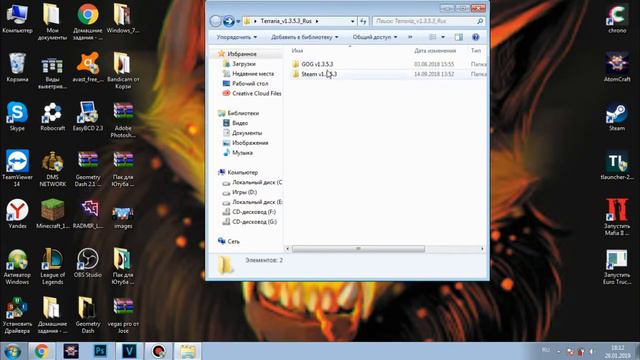Open the Общий доступ menu
The image size is (640, 360).
point(375,37)
